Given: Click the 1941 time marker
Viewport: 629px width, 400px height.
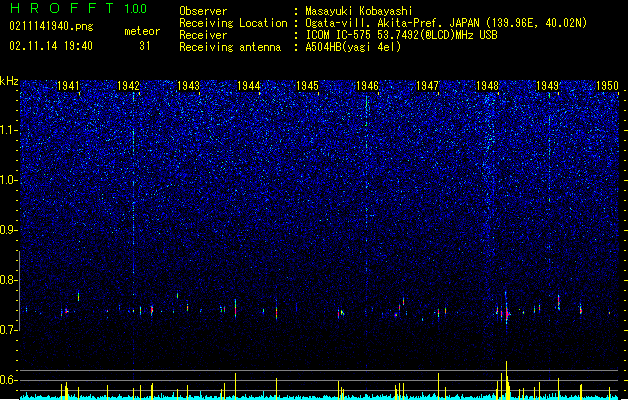Looking at the screenshot, I should pos(69,85).
